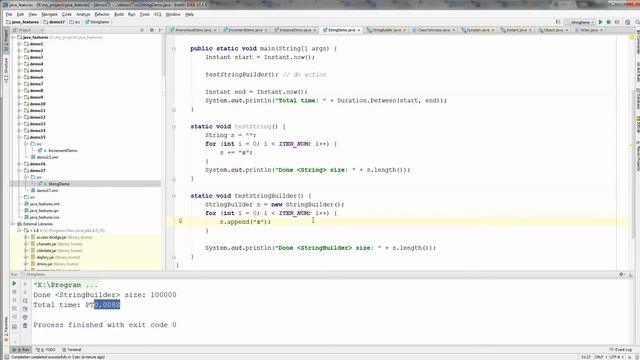Select demo8 folder in project tree
Image resolution: width=640 pixels, height=360 pixels.
pos(33,90)
